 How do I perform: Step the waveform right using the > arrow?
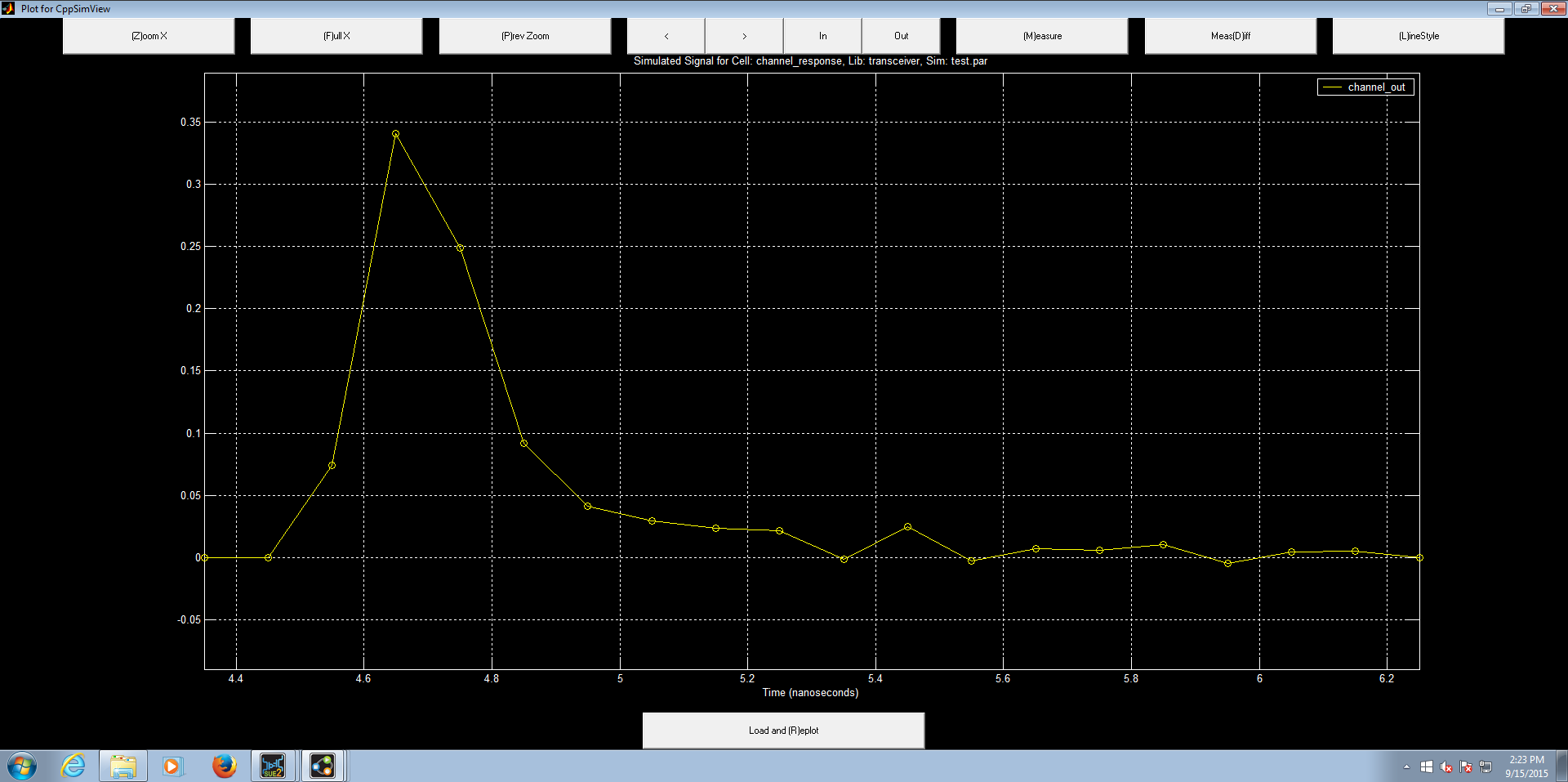[744, 35]
